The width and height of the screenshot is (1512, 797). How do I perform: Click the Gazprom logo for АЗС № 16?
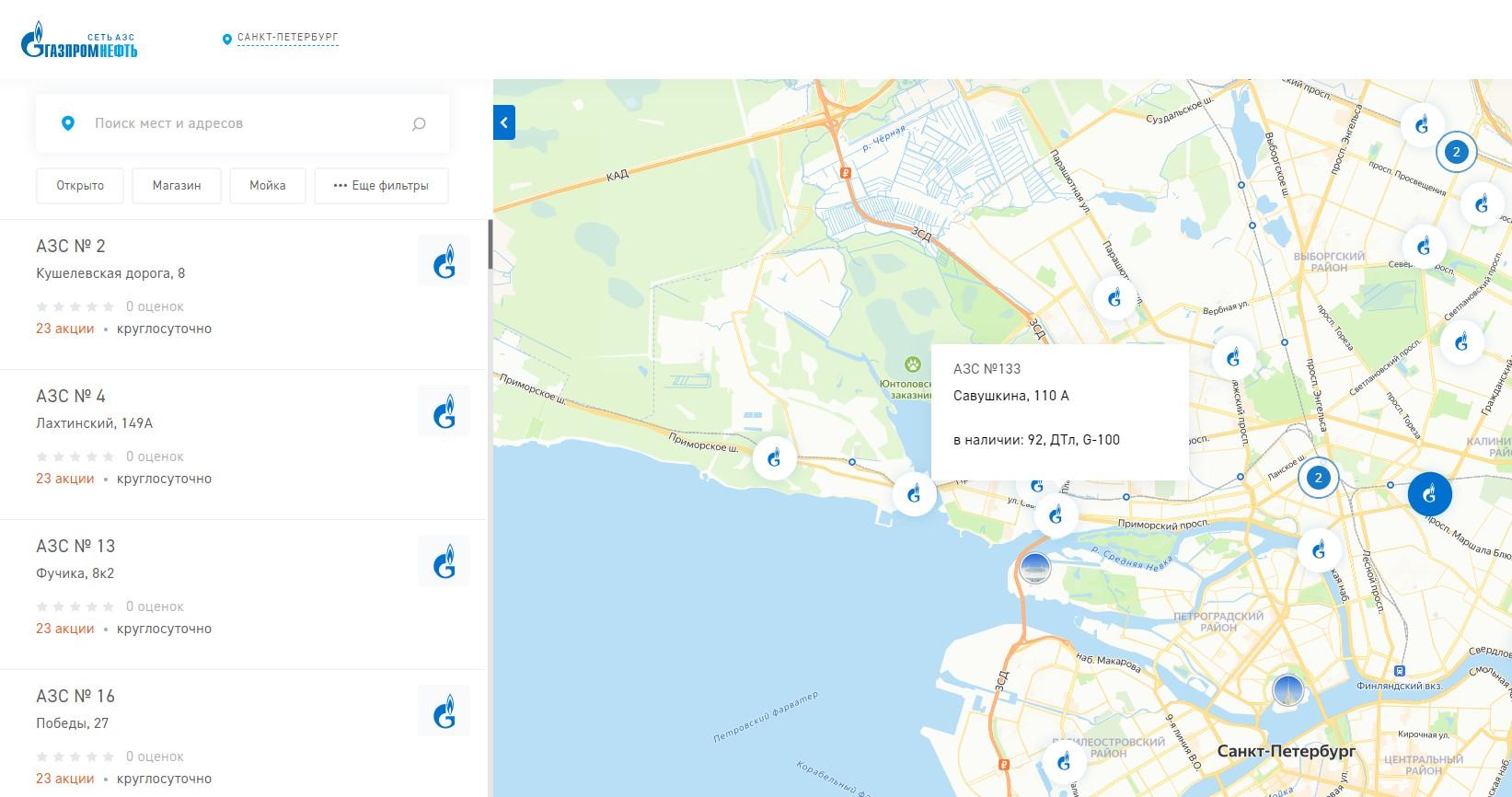(x=444, y=710)
